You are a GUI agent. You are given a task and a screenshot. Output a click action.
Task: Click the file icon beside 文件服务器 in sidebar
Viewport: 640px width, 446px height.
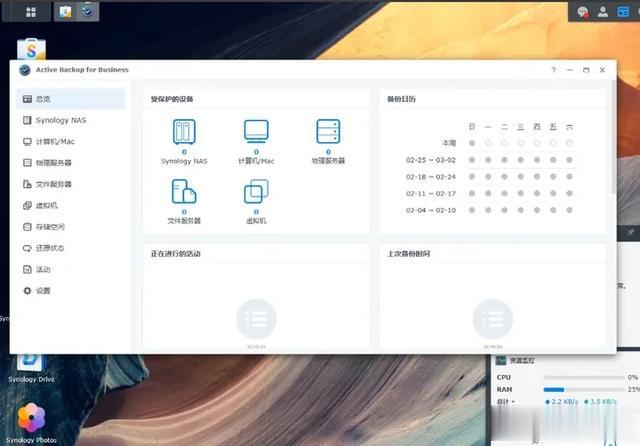27,184
